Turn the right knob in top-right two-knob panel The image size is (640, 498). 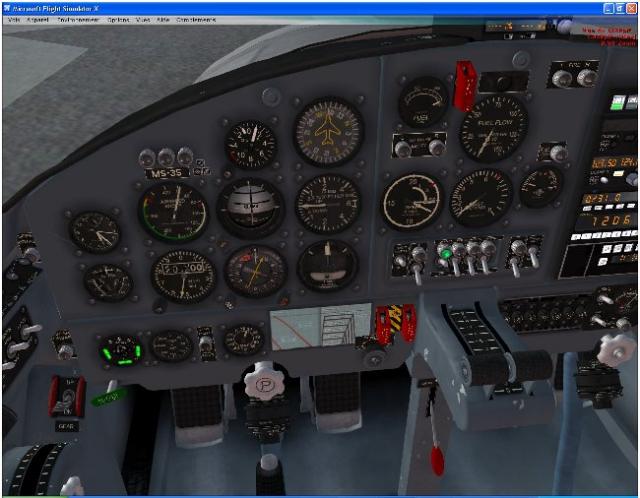click(587, 77)
